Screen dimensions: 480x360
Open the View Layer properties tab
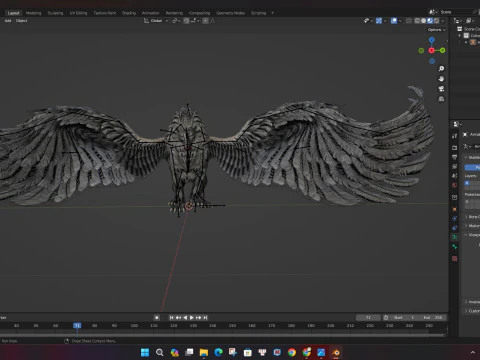(455, 166)
